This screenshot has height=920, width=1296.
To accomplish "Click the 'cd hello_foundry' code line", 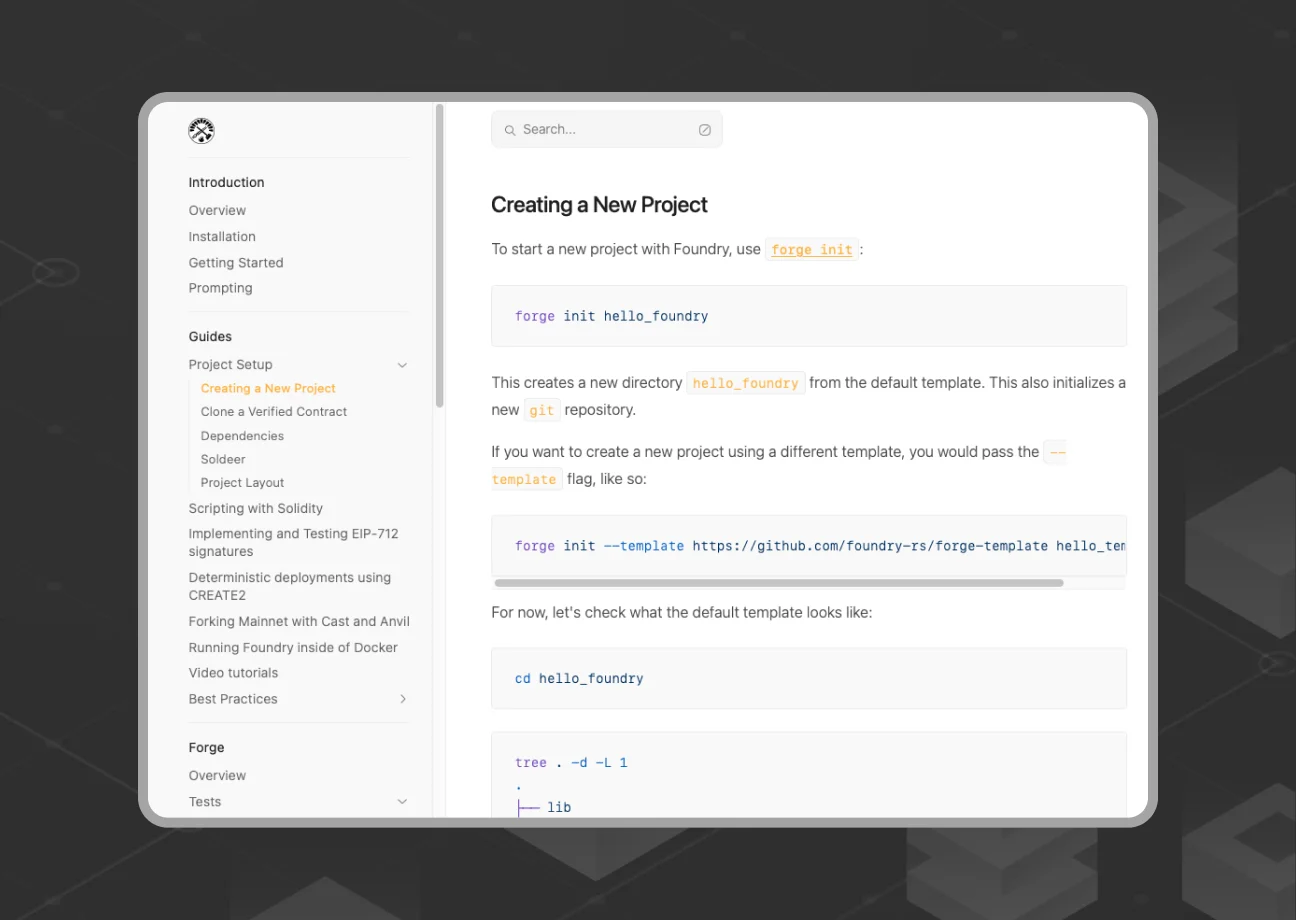I will click(579, 678).
